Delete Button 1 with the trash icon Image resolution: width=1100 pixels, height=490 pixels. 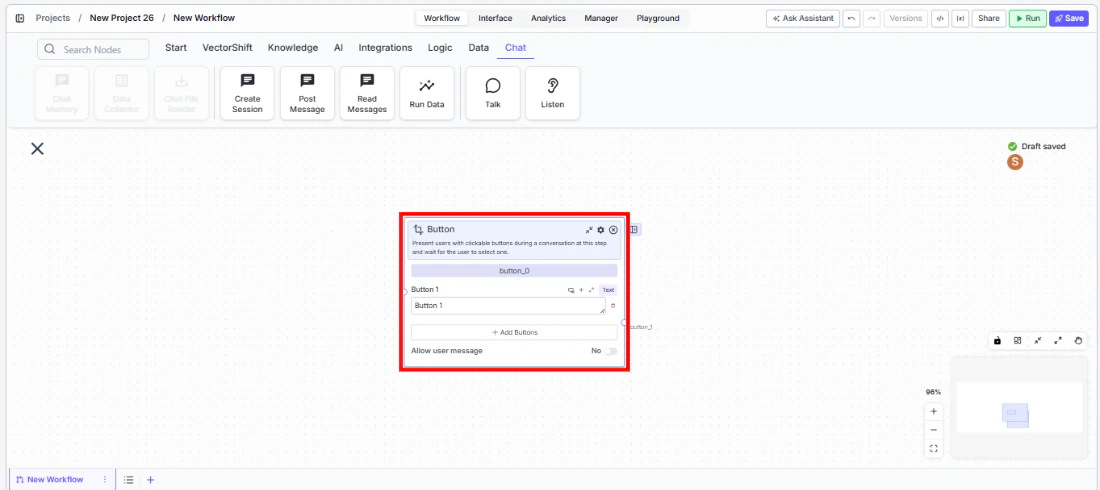pos(613,305)
